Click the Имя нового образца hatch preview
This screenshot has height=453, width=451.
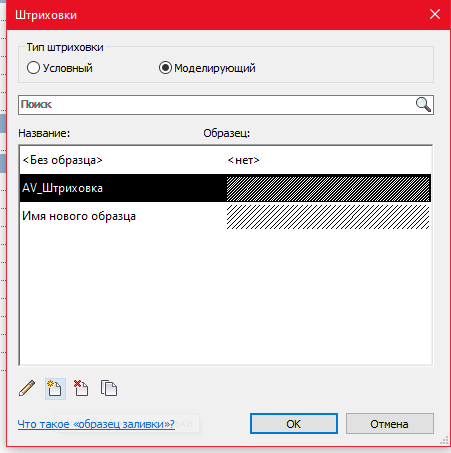(328, 217)
